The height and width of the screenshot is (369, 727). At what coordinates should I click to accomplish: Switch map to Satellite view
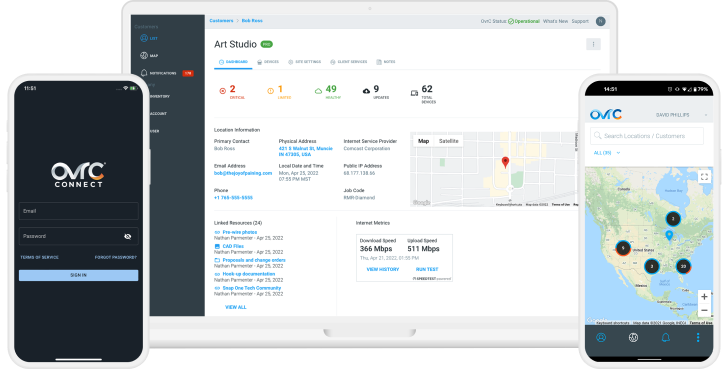coord(448,141)
